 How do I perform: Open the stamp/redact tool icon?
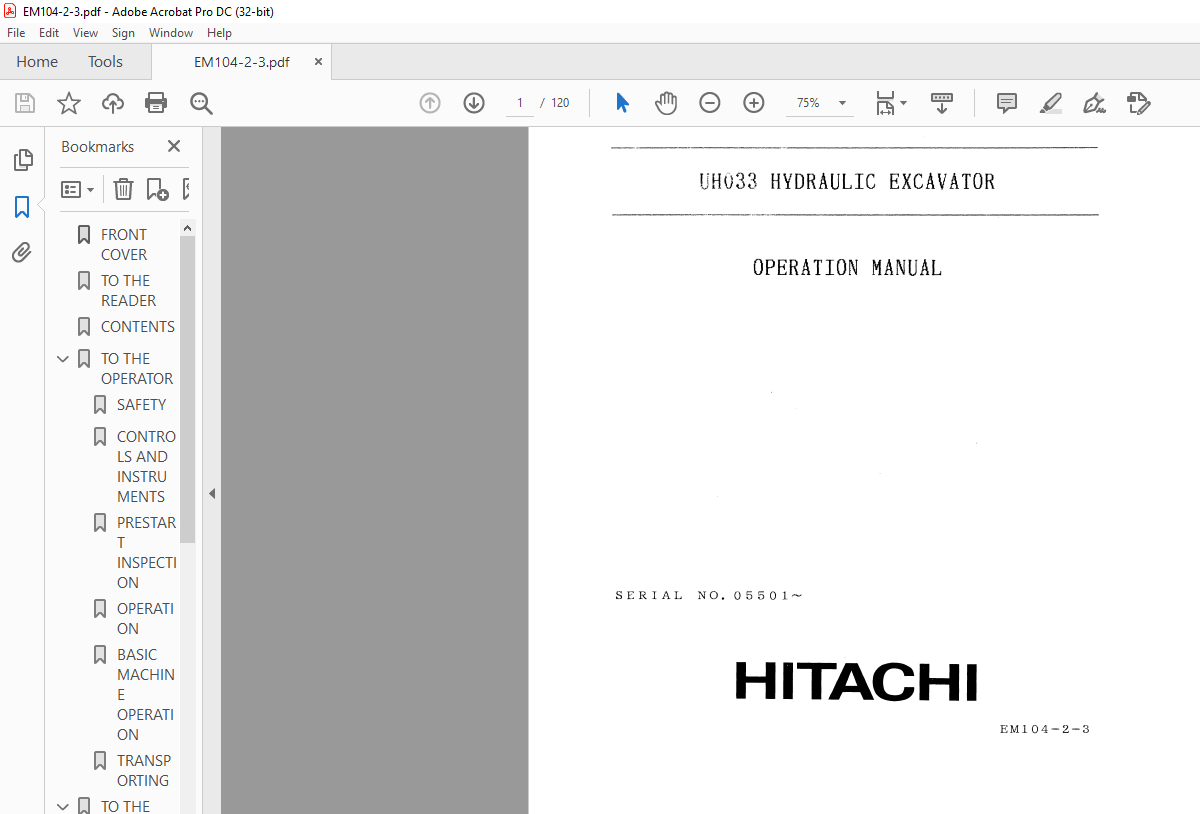coord(1138,103)
